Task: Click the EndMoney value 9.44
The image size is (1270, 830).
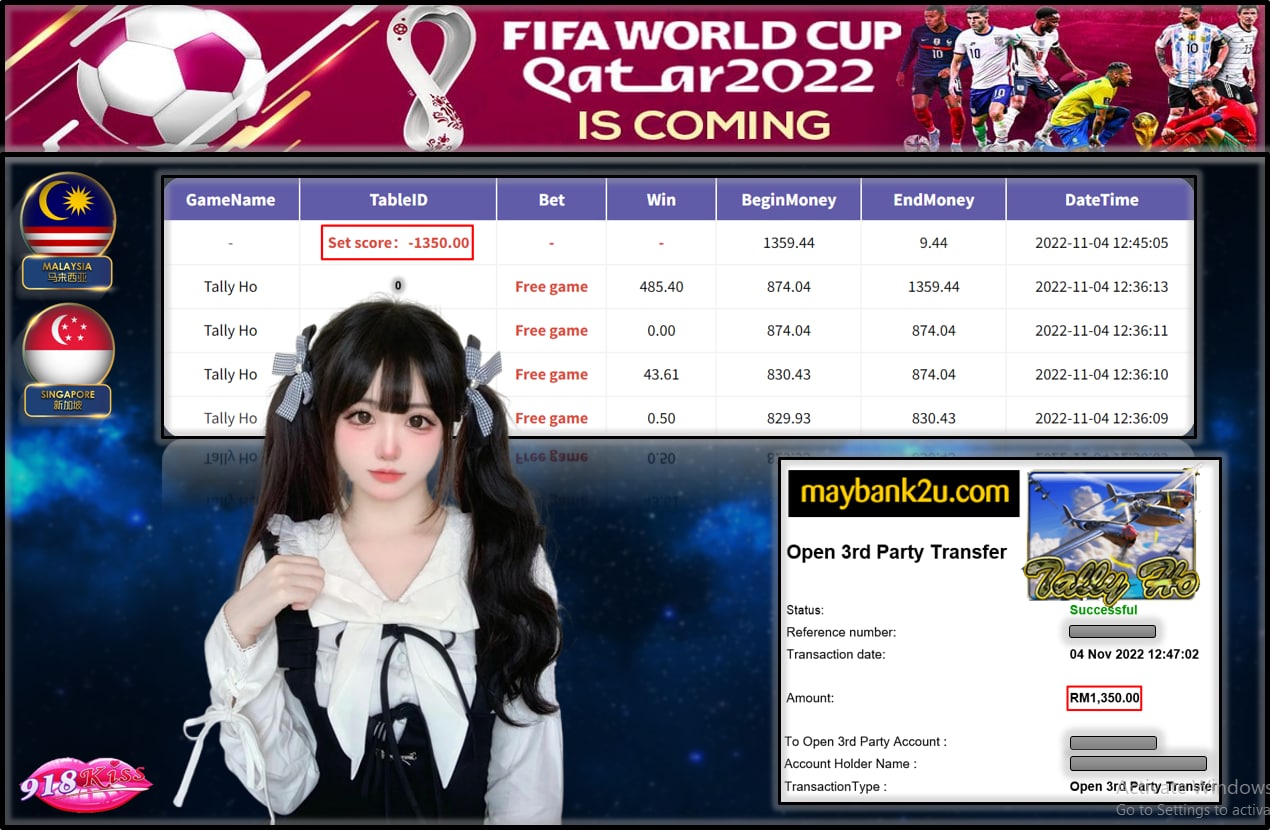Action: point(934,243)
